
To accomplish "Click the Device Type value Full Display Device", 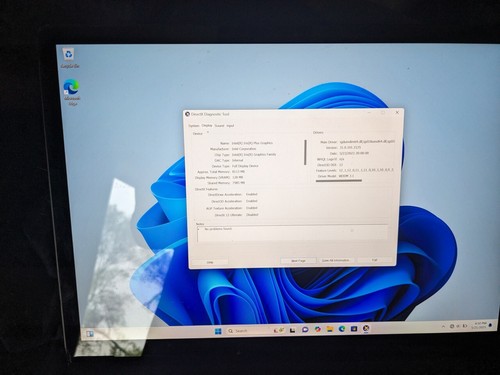I will pyautogui.click(x=245, y=166).
